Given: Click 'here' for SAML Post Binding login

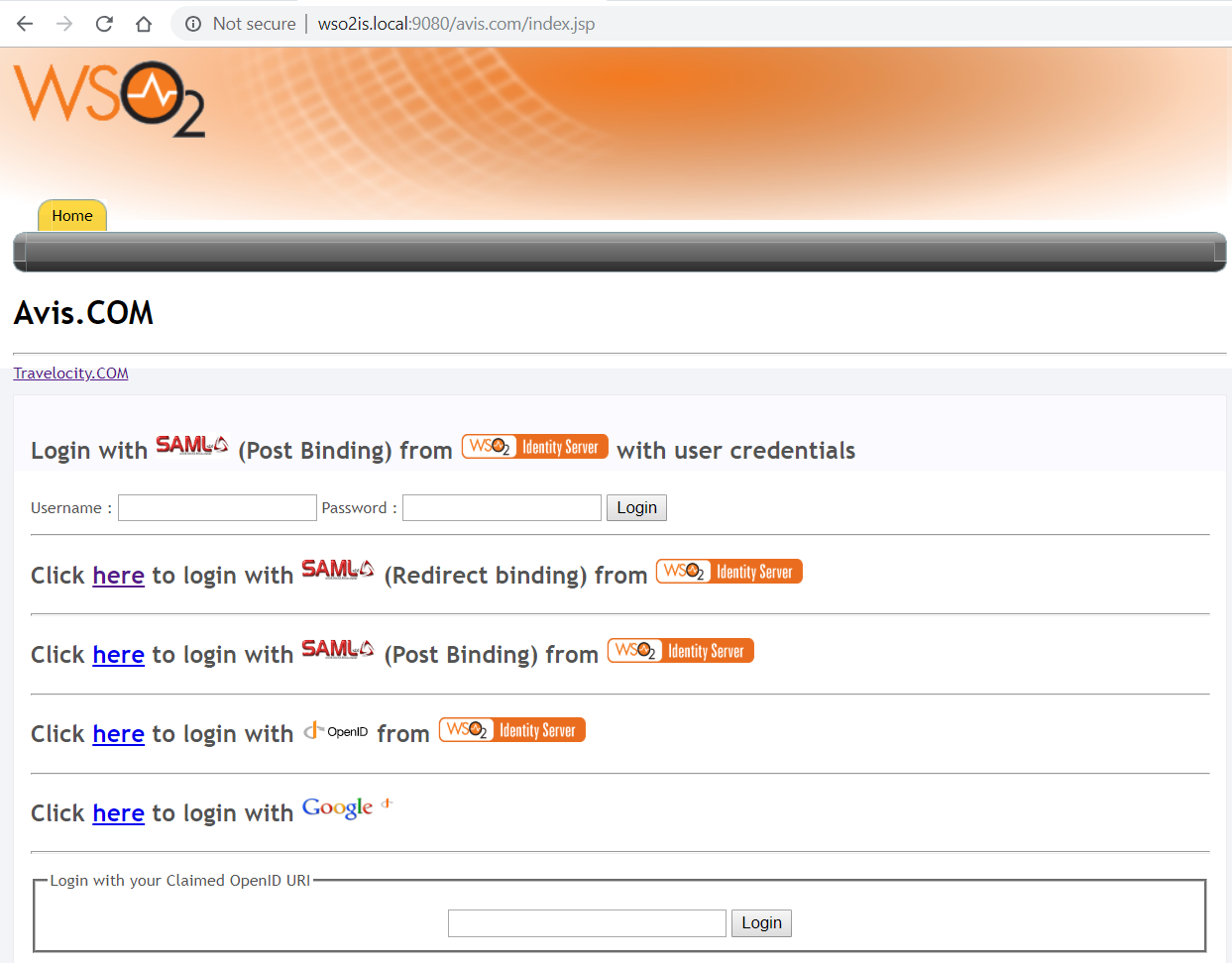Looking at the screenshot, I should pos(119,655).
